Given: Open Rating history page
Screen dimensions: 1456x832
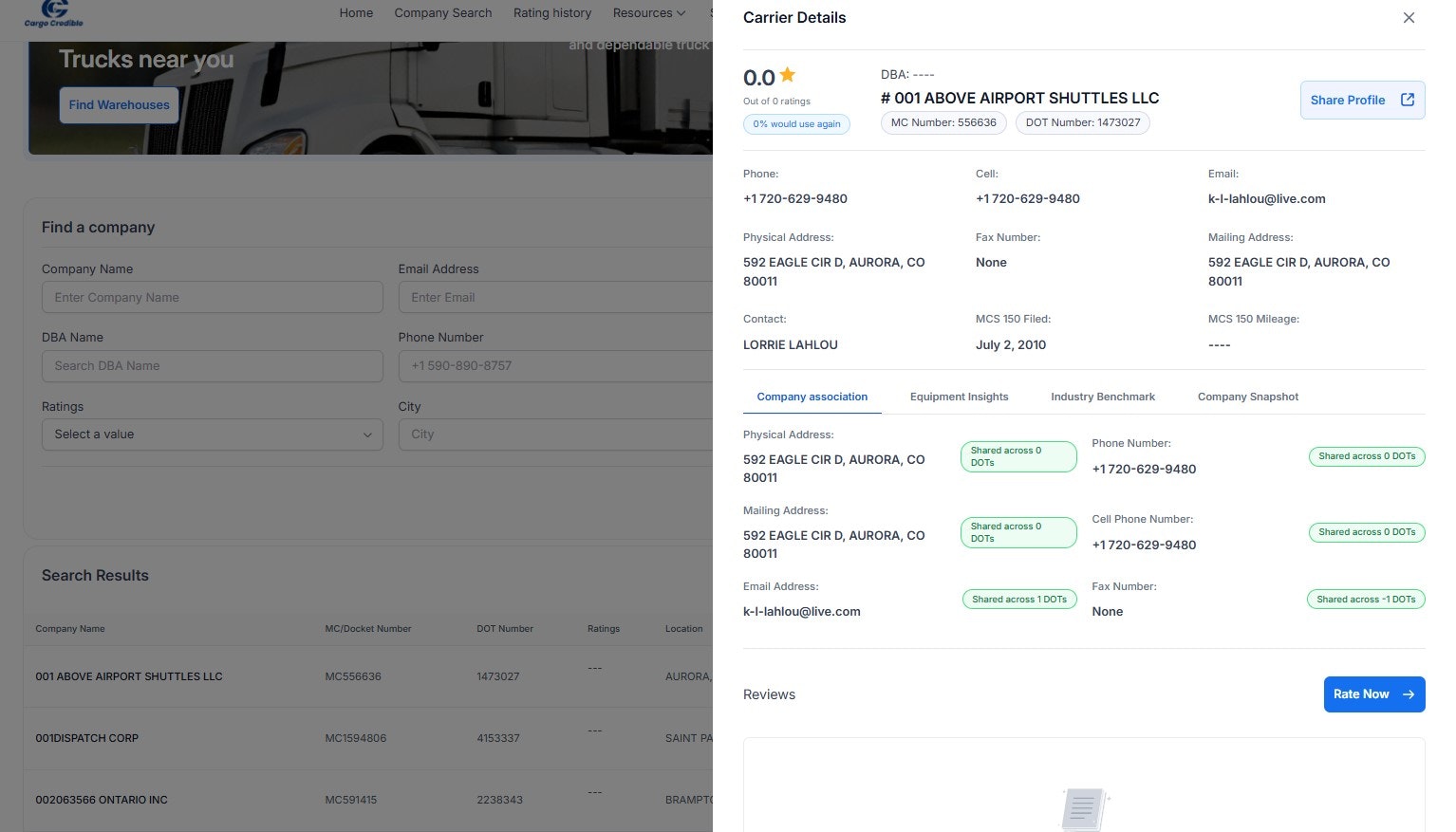Looking at the screenshot, I should (x=552, y=13).
